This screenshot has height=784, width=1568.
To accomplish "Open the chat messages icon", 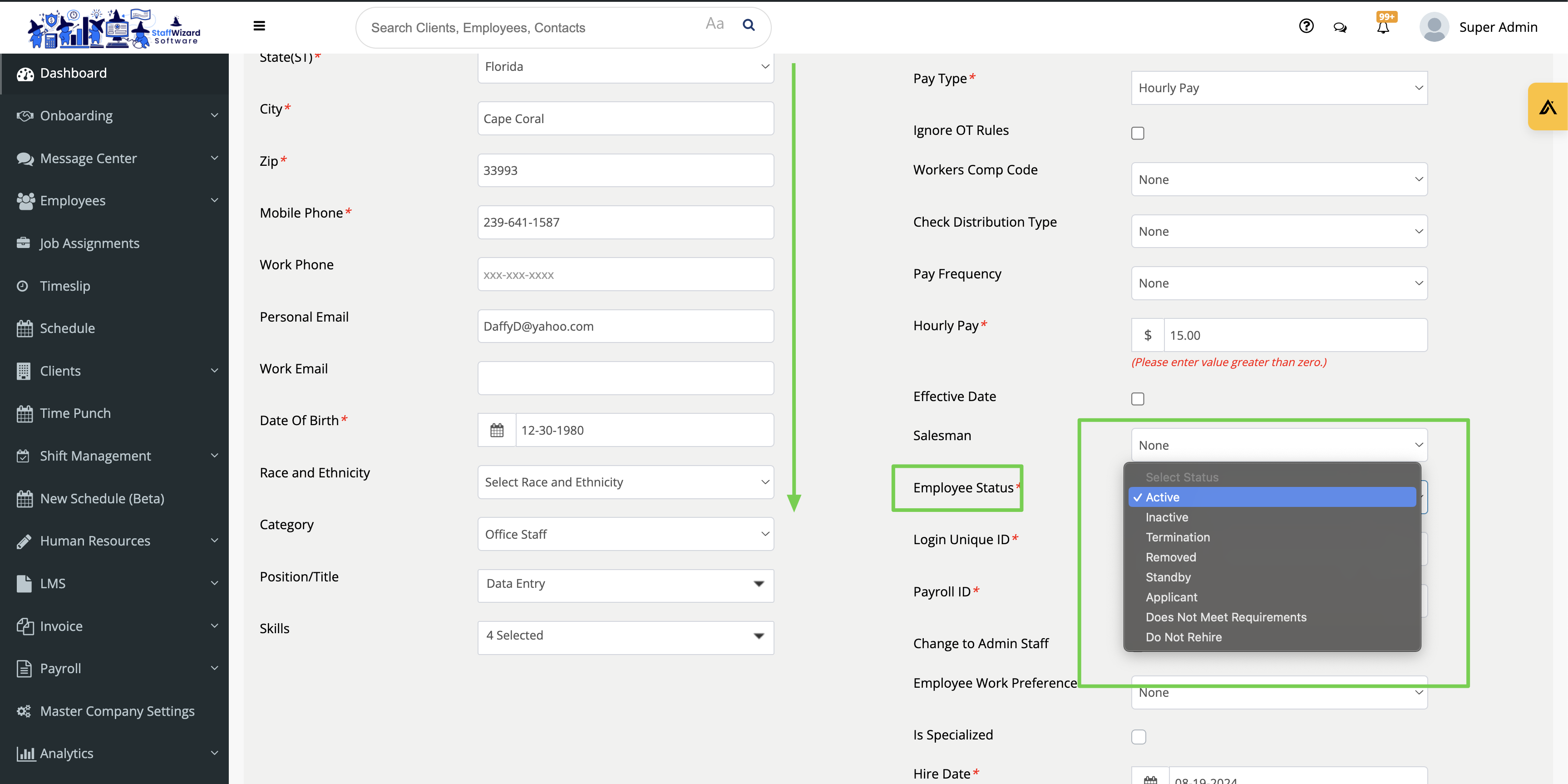I will [1340, 27].
